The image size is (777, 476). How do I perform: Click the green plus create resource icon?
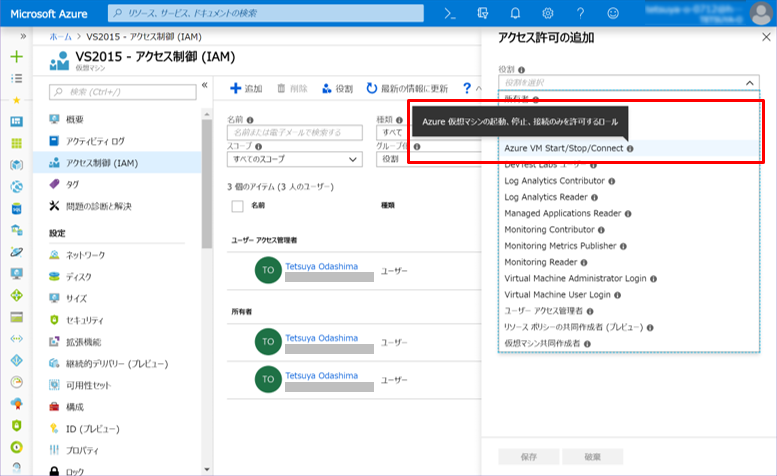click(x=16, y=56)
